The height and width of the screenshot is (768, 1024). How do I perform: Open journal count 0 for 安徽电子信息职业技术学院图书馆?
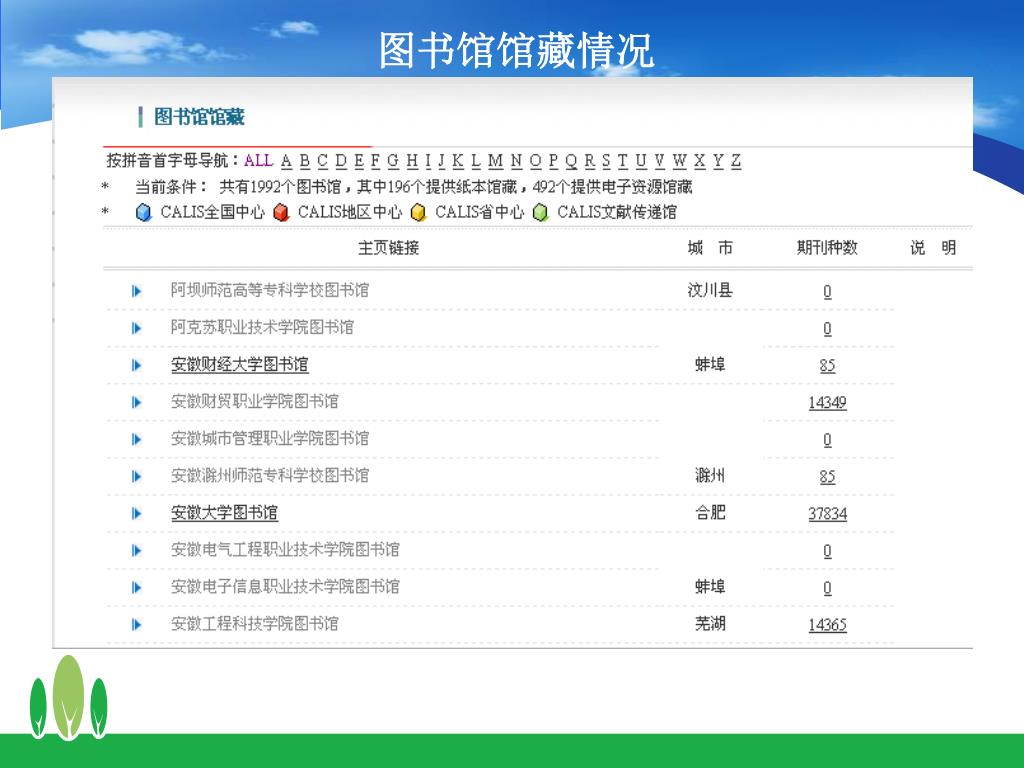coord(827,588)
